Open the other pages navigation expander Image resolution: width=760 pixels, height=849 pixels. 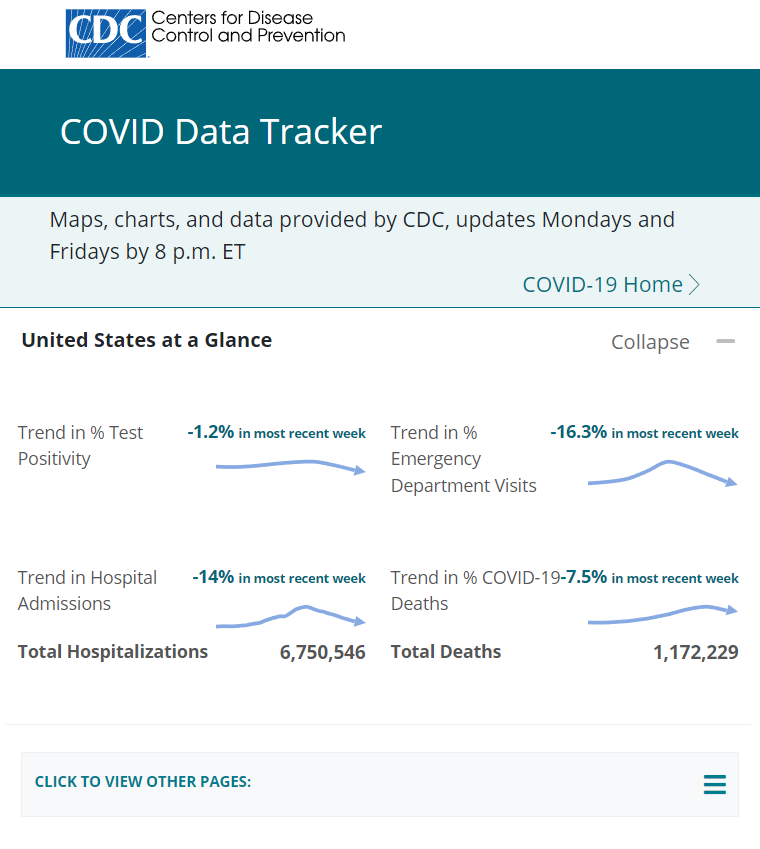714,785
